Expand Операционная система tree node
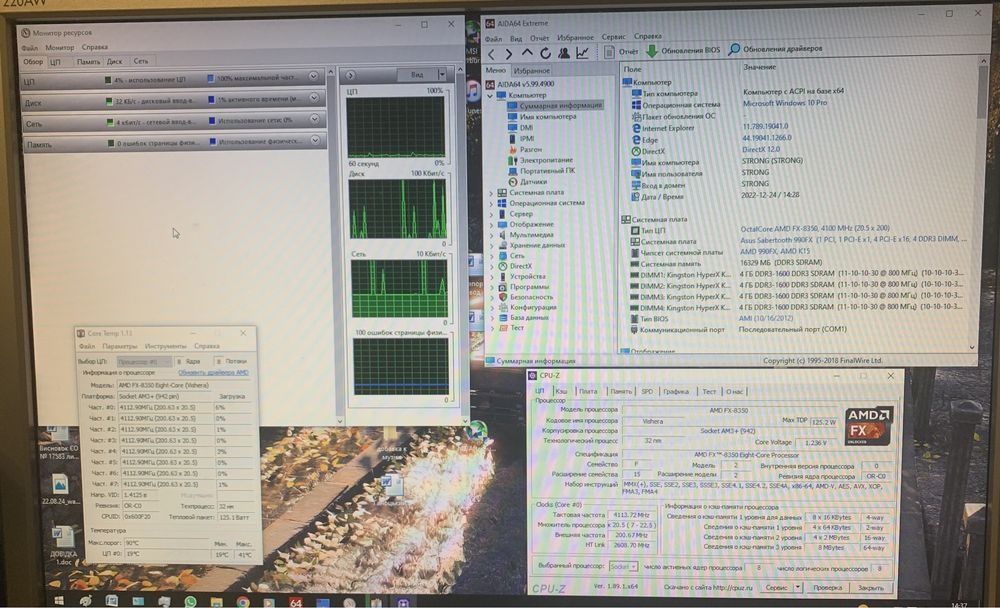The image size is (1000, 608). click(x=491, y=204)
